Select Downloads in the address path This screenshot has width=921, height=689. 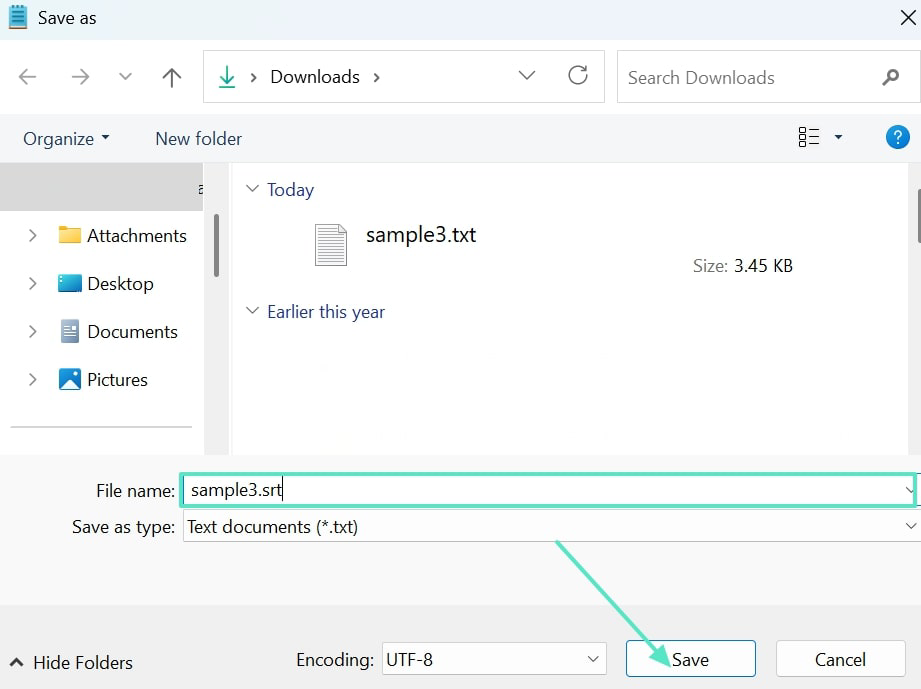tap(315, 77)
